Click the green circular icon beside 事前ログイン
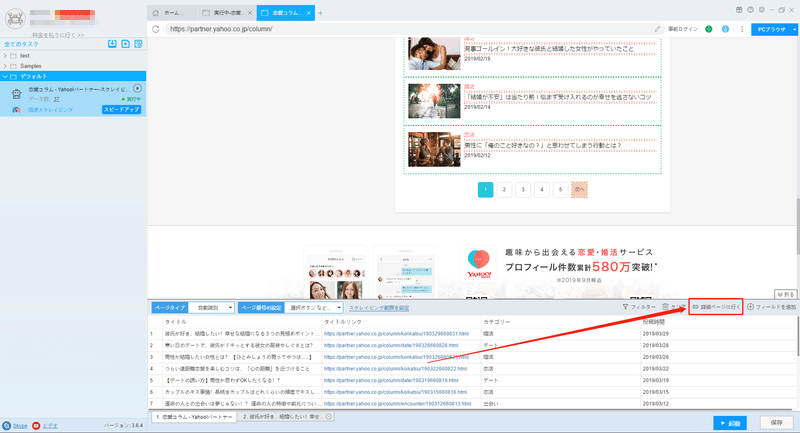This screenshot has width=800, height=433. (709, 29)
